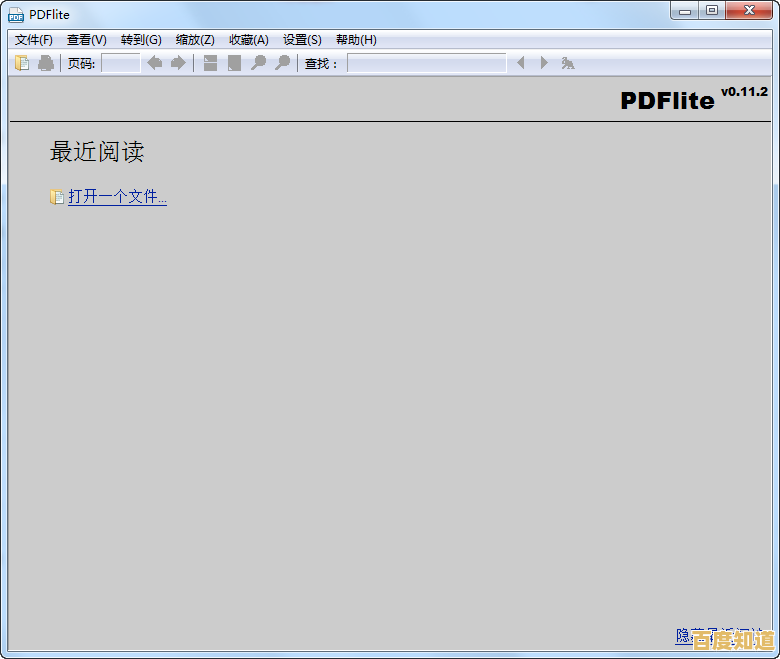The width and height of the screenshot is (780, 659).
Task: Go to next page arrow icon
Action: pyautogui.click(x=178, y=63)
